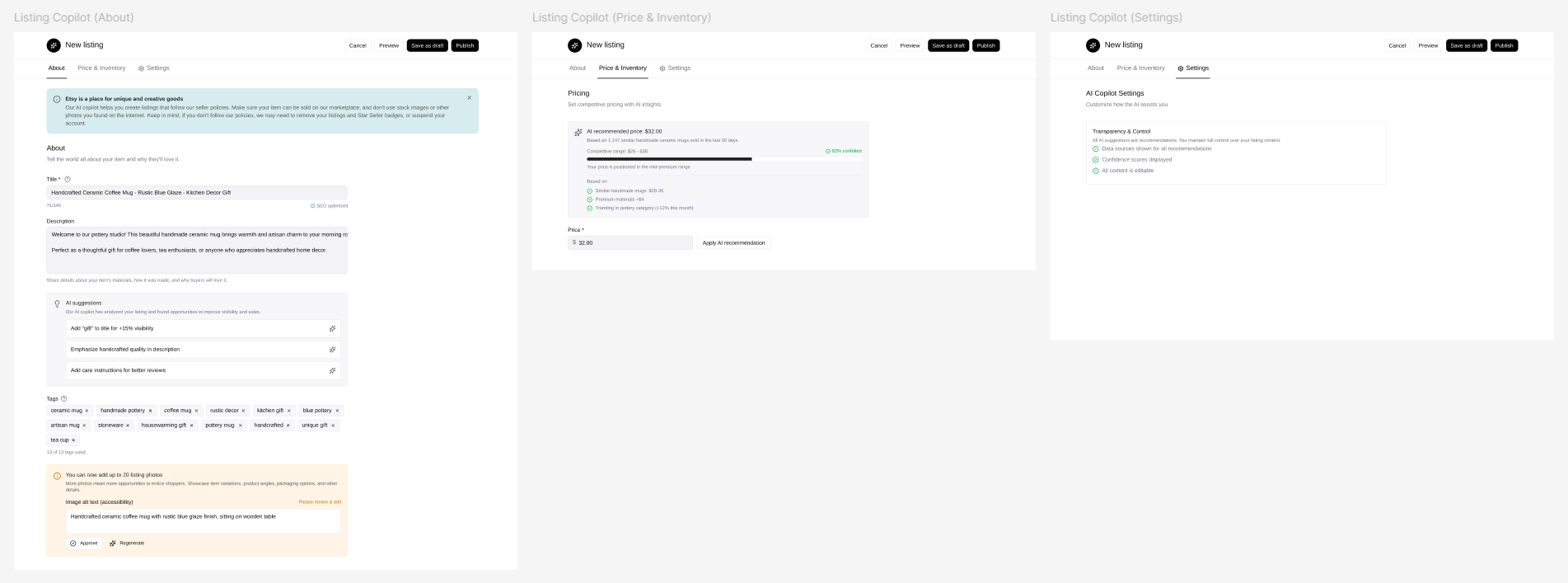
Task: Click the Etsy logo icon next to "New listing"
Action: coord(54,45)
